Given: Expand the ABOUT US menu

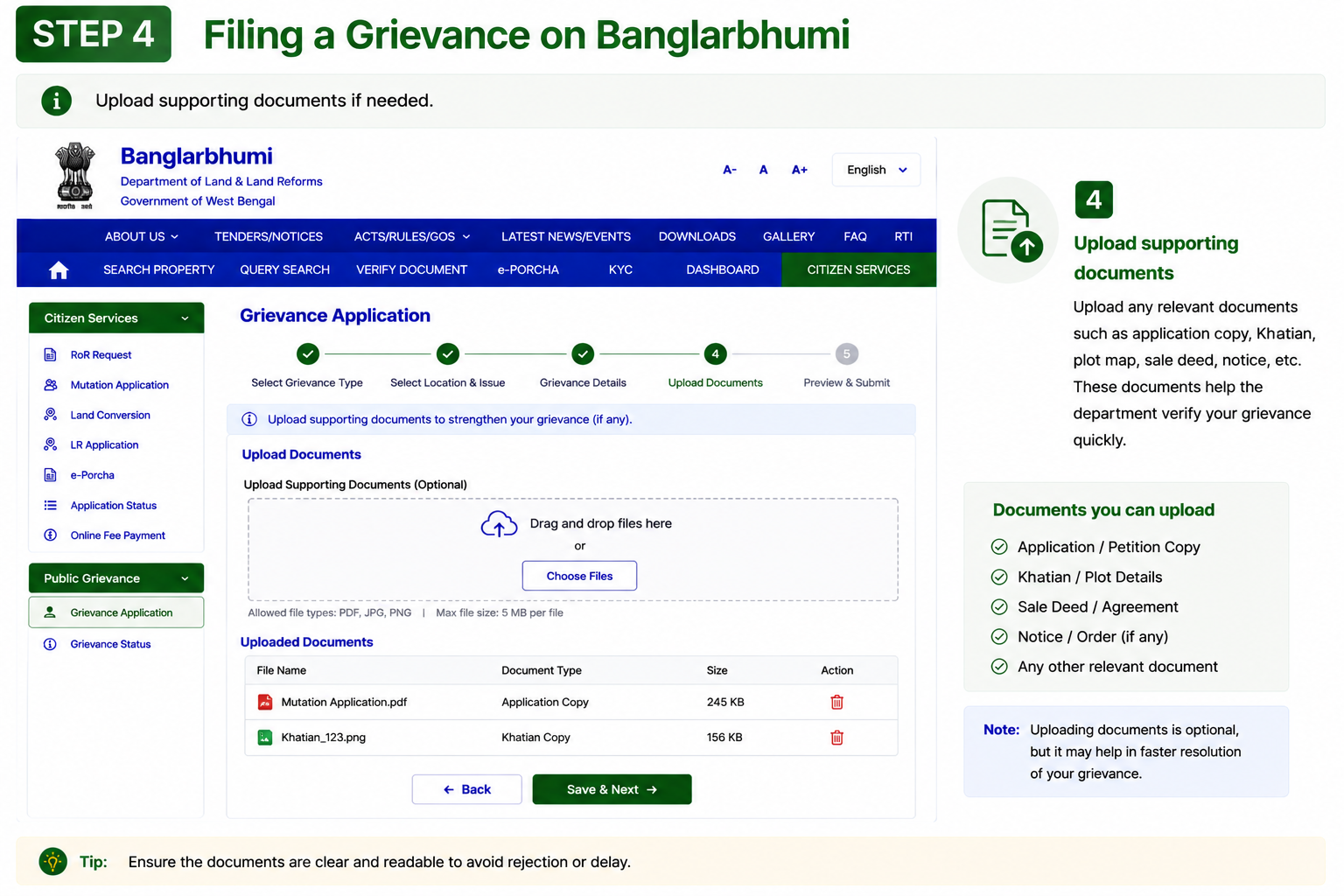Looking at the screenshot, I should pos(142,236).
